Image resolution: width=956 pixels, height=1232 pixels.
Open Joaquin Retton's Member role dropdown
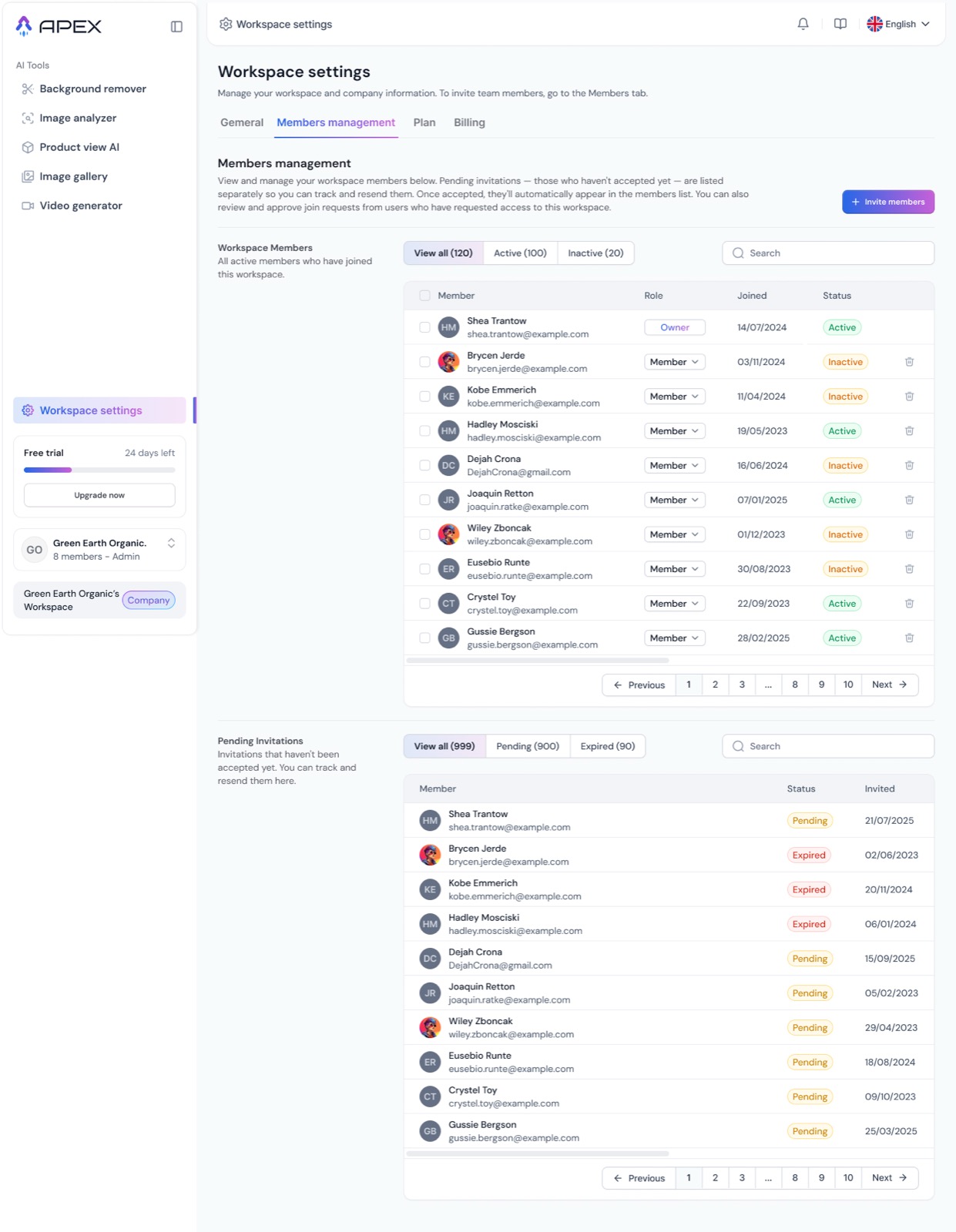click(x=675, y=500)
